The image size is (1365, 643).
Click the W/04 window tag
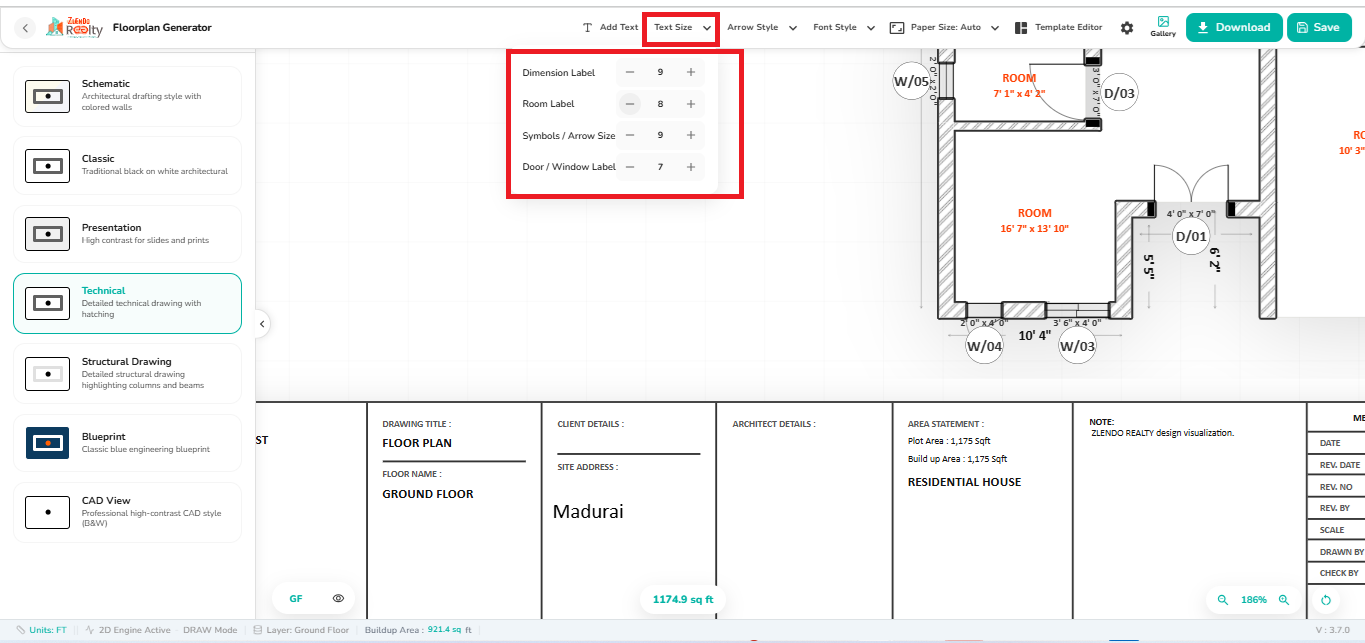pos(984,346)
